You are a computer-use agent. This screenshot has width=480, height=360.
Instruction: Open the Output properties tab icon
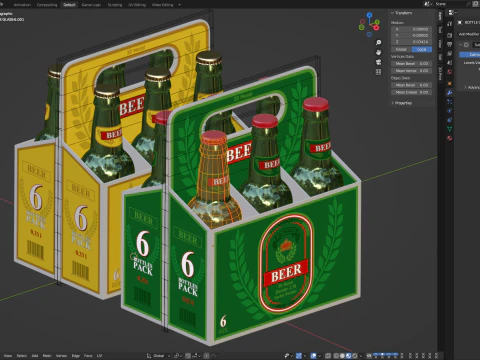pyautogui.click(x=450, y=44)
